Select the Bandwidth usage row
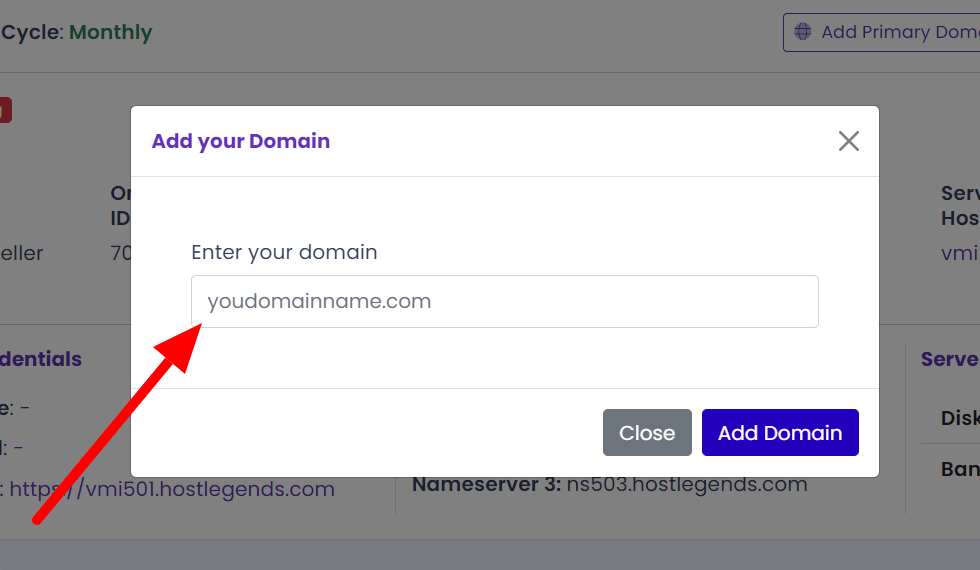Image resolution: width=980 pixels, height=570 pixels. (x=959, y=469)
